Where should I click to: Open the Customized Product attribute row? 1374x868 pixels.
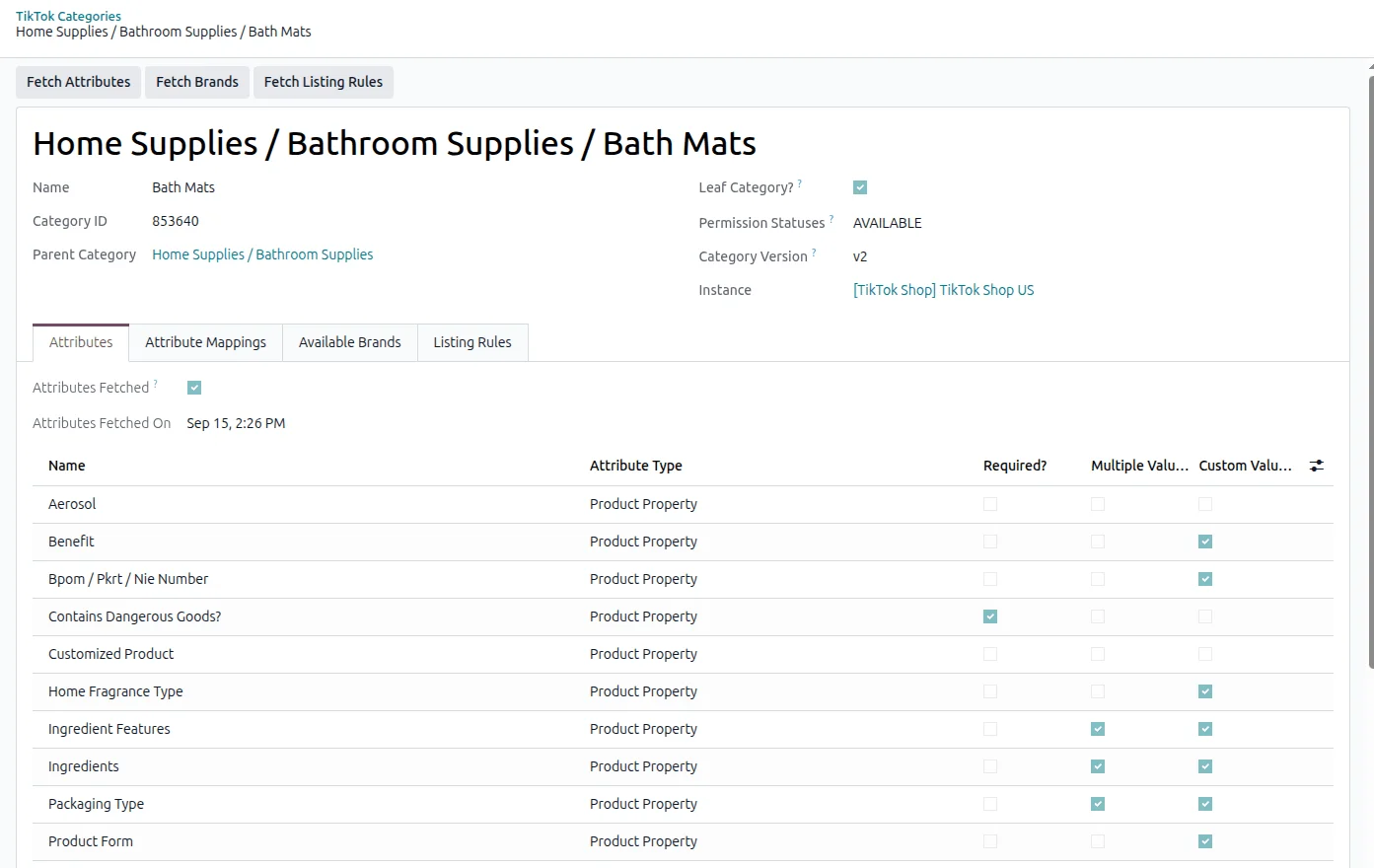pyautogui.click(x=683, y=654)
